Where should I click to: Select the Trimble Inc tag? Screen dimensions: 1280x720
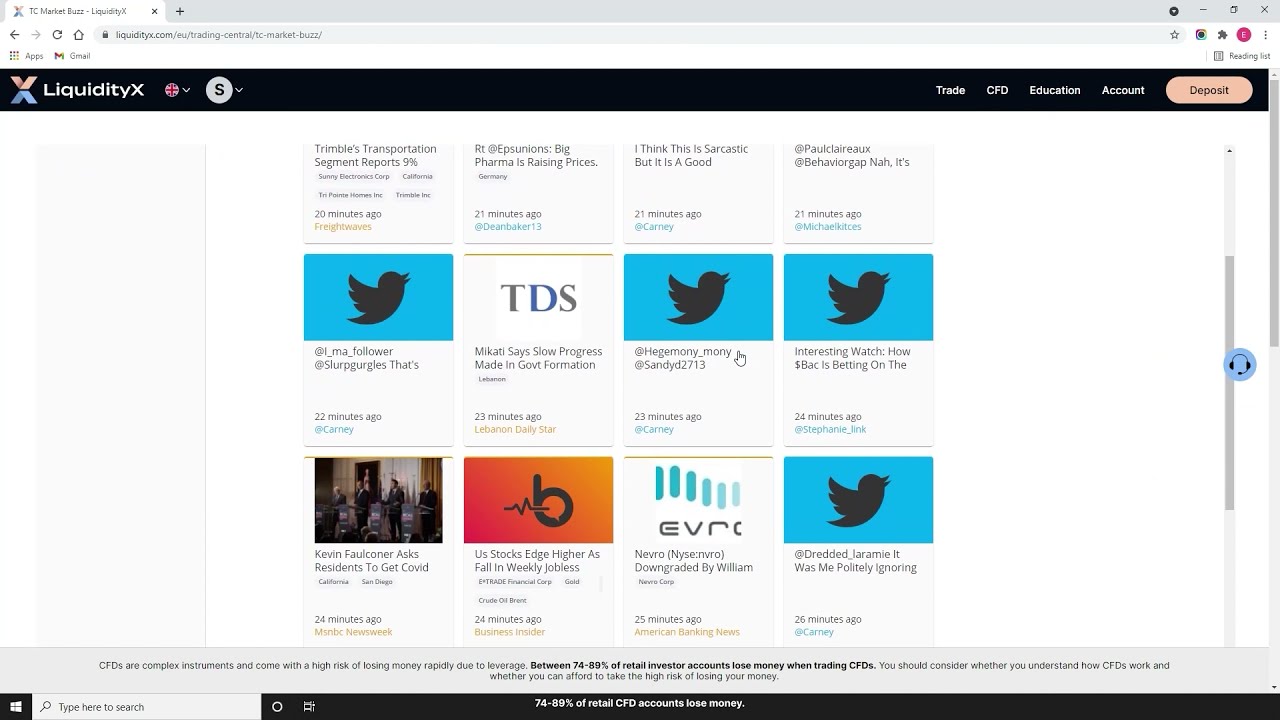click(x=413, y=195)
